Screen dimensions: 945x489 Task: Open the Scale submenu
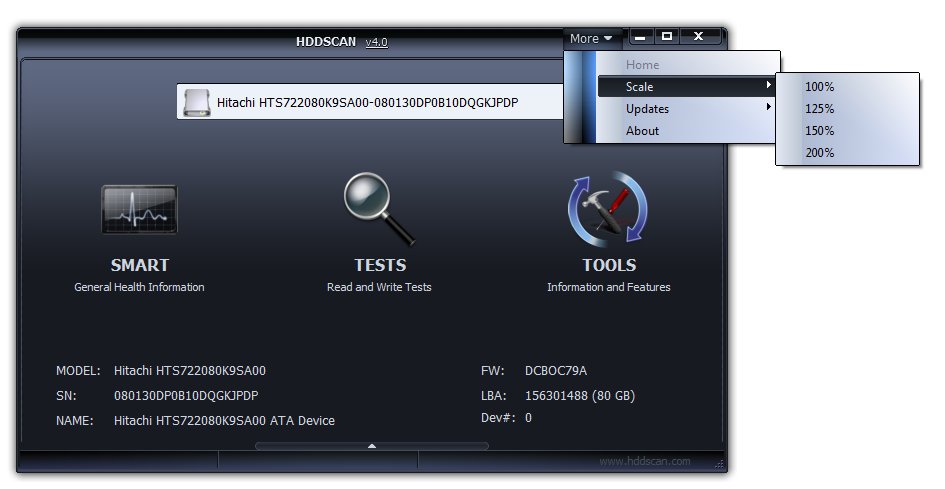[686, 87]
